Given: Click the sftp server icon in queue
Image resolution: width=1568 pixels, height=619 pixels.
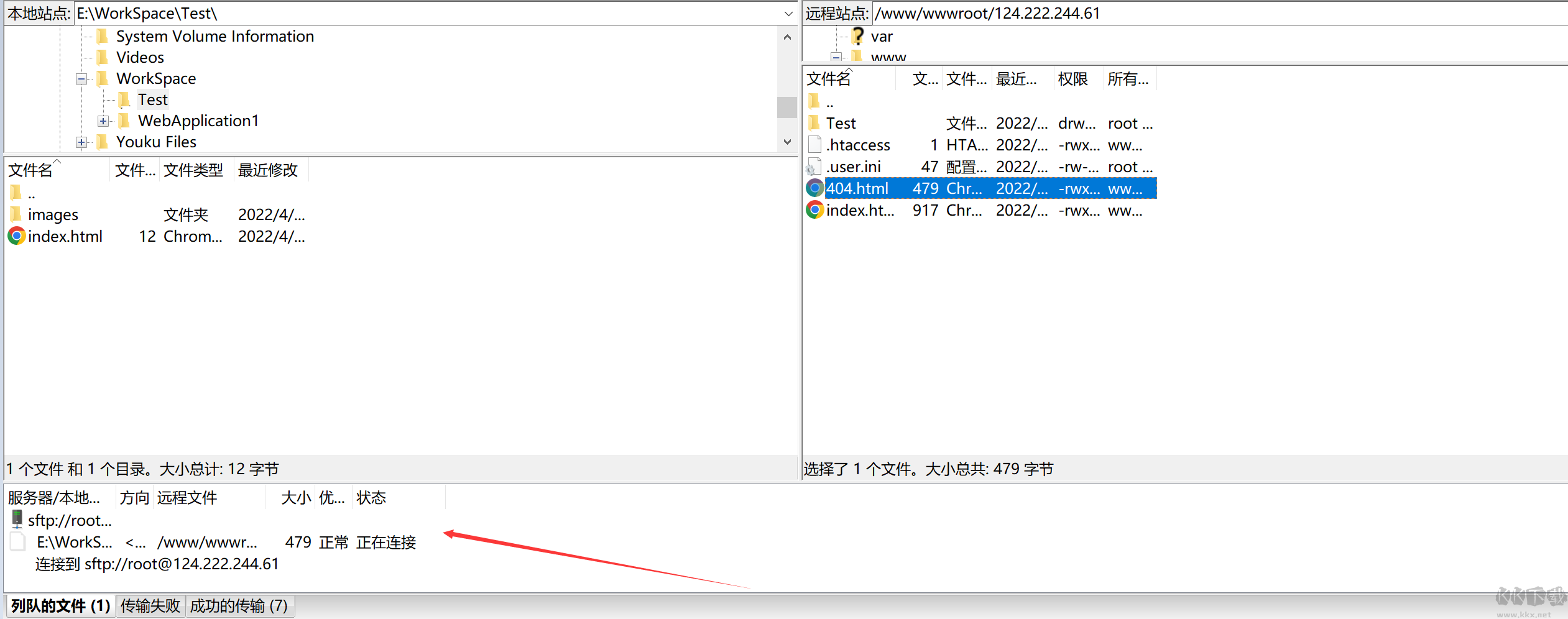Looking at the screenshot, I should pyautogui.click(x=17, y=520).
